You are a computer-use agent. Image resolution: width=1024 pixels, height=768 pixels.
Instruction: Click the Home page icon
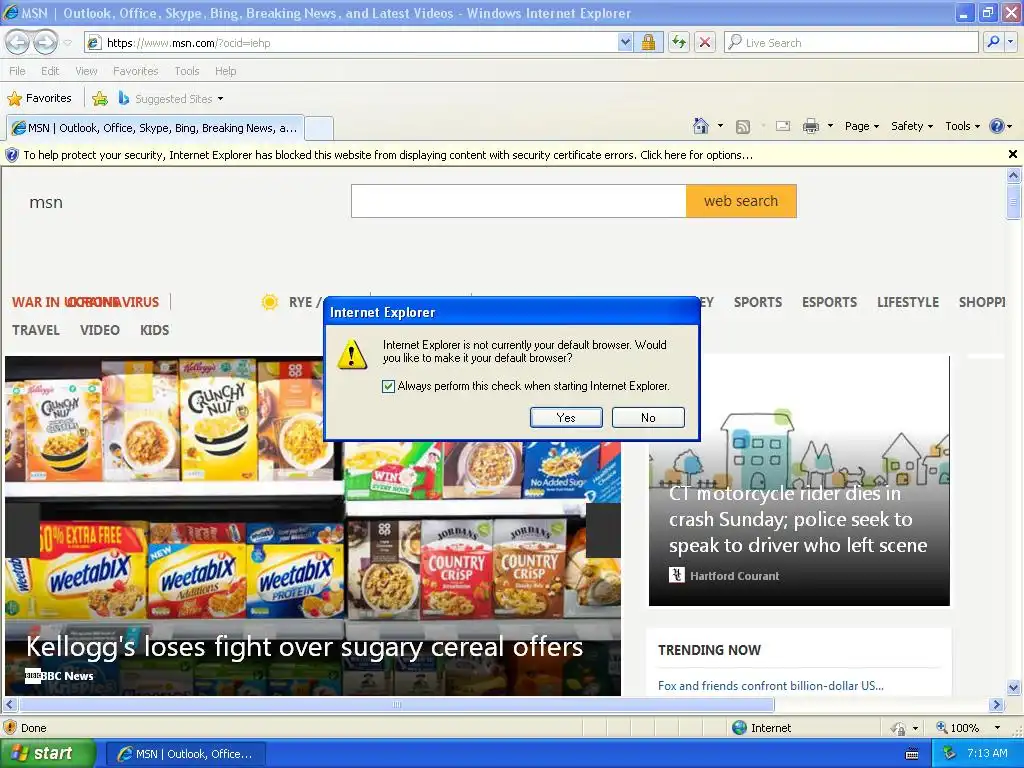(x=701, y=126)
